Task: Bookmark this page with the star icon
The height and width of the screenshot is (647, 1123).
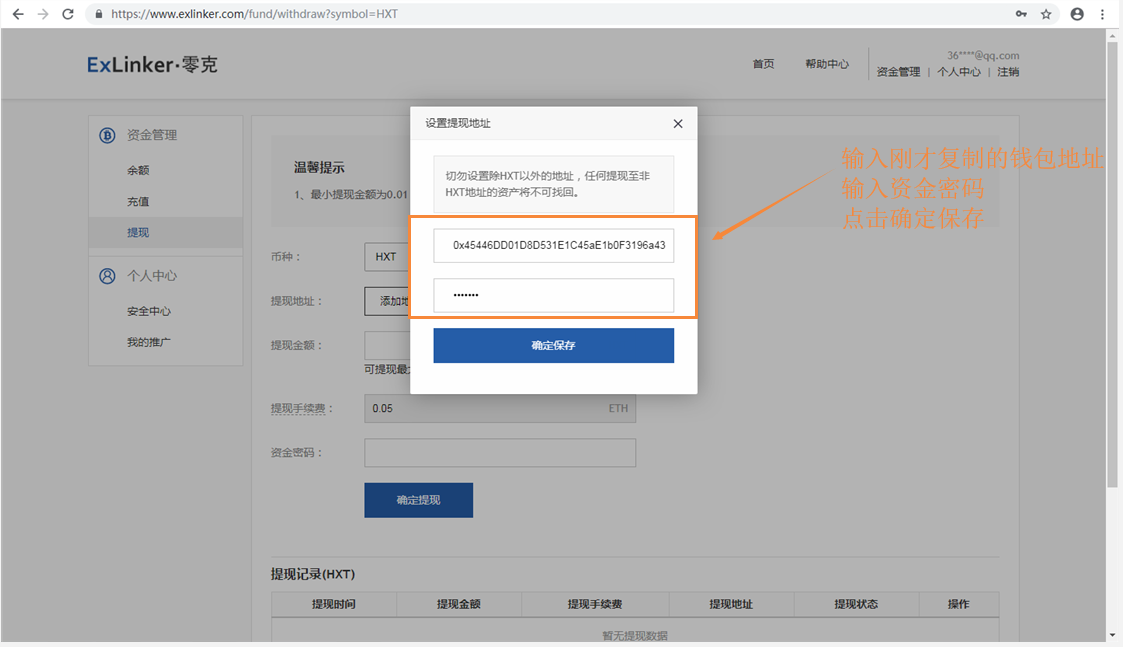Action: [1046, 14]
